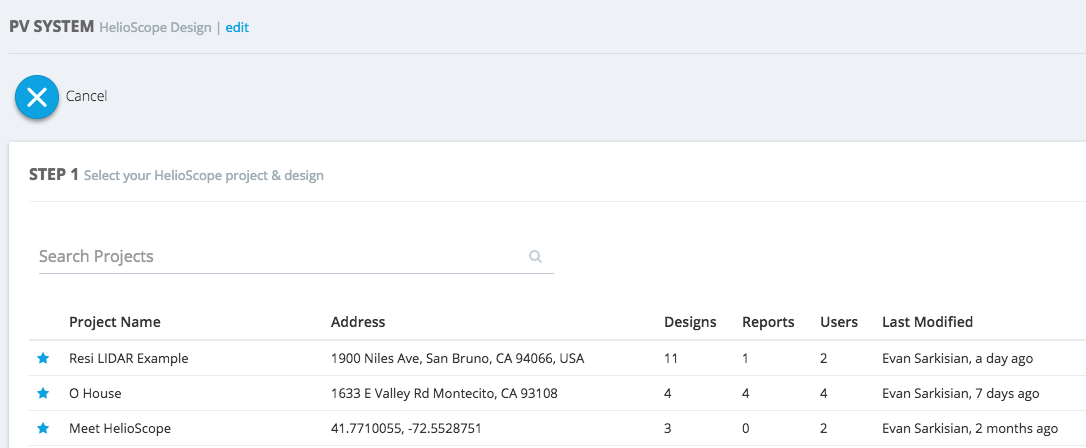
Task: Click address 1633 E Valley Rd Montecito
Action: tap(445, 393)
